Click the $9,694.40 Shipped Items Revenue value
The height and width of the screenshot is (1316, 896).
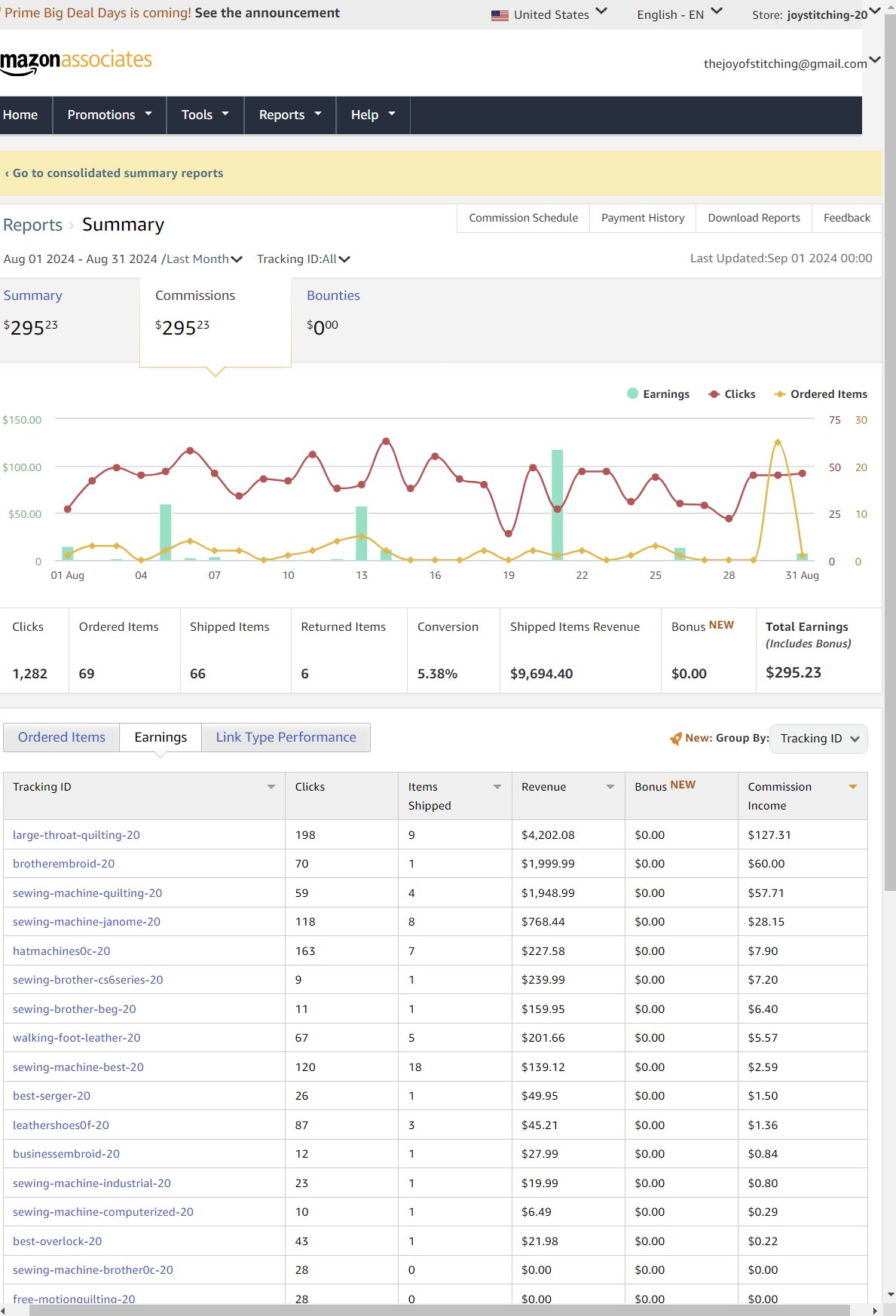(541, 674)
